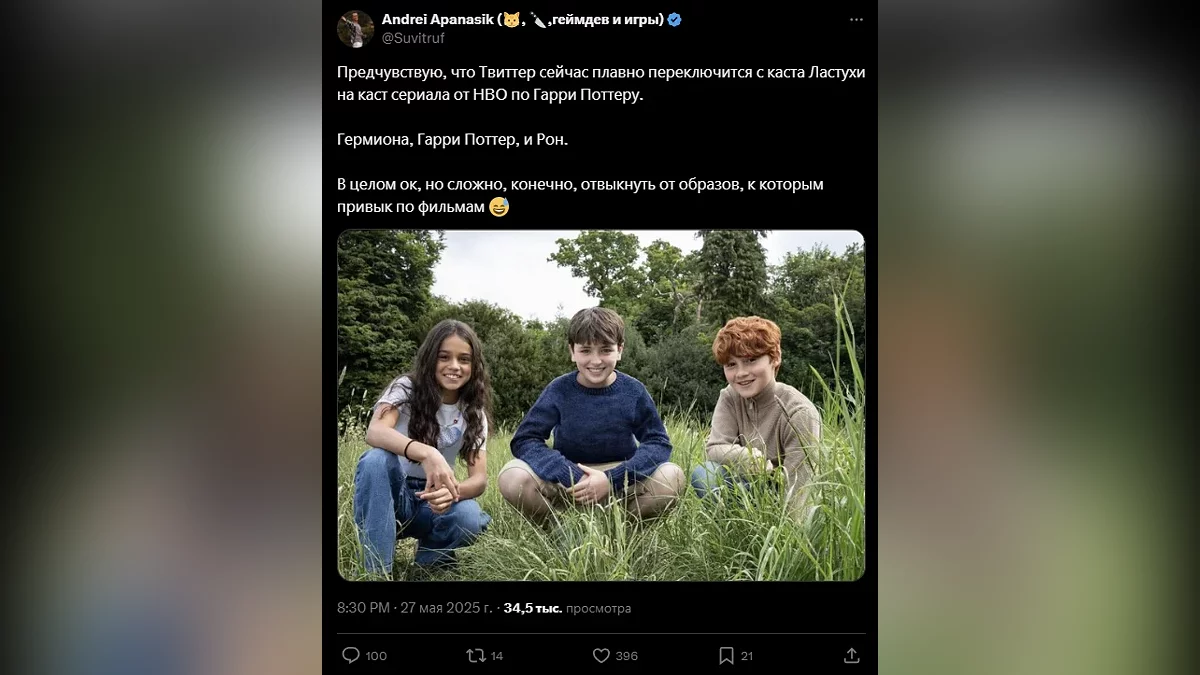
Task: Like the tweet with the heart icon
Action: pos(601,655)
